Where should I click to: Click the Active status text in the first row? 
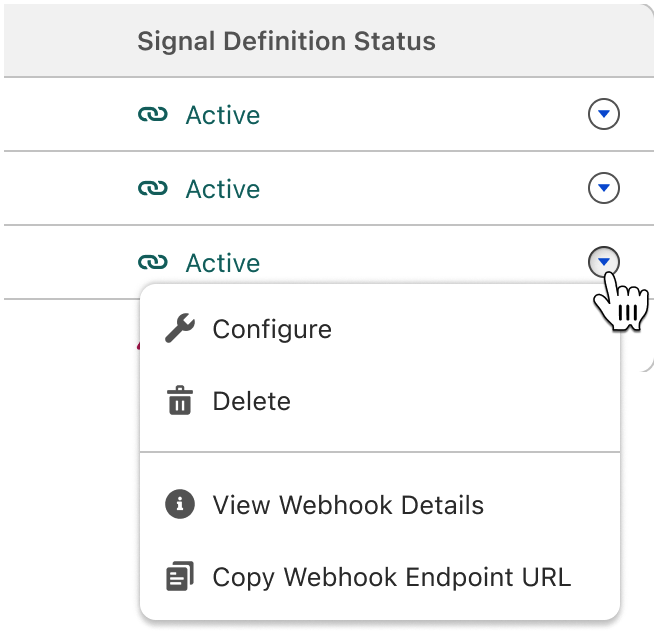point(223,115)
